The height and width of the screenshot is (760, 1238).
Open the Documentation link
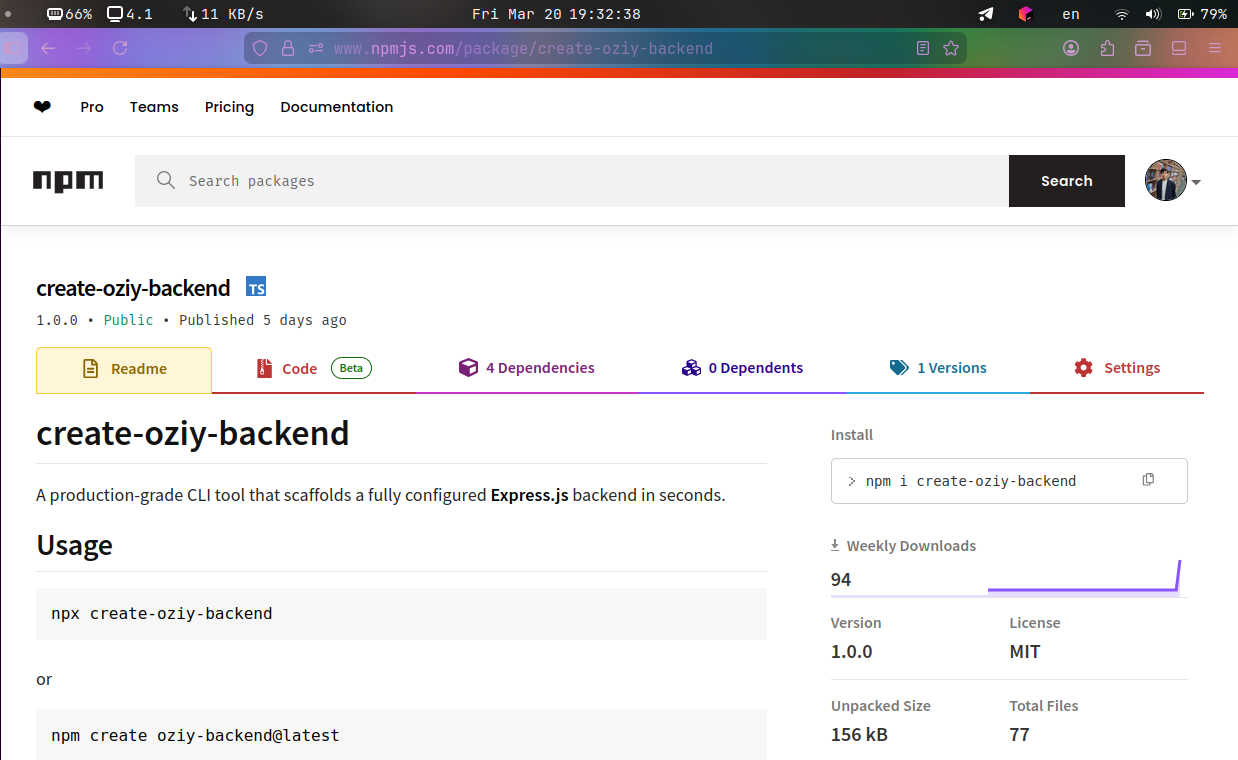coord(336,107)
